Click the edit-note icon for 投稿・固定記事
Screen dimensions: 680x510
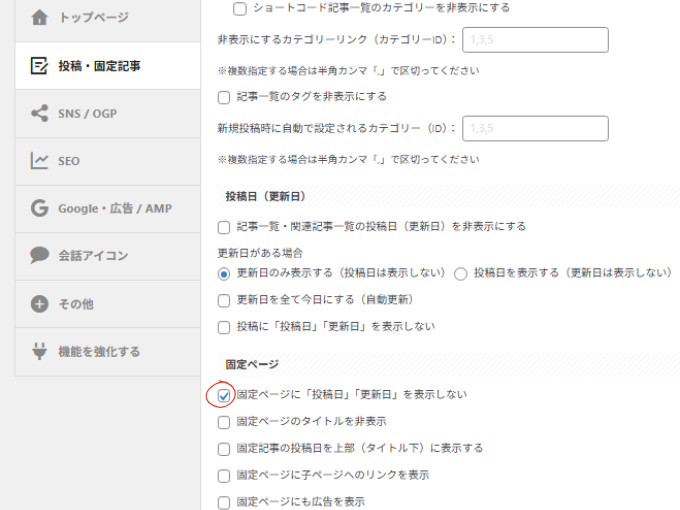pyautogui.click(x=39, y=66)
